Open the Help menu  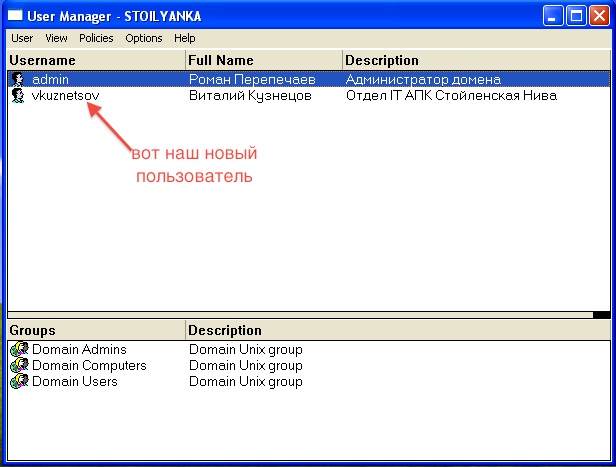(x=185, y=38)
